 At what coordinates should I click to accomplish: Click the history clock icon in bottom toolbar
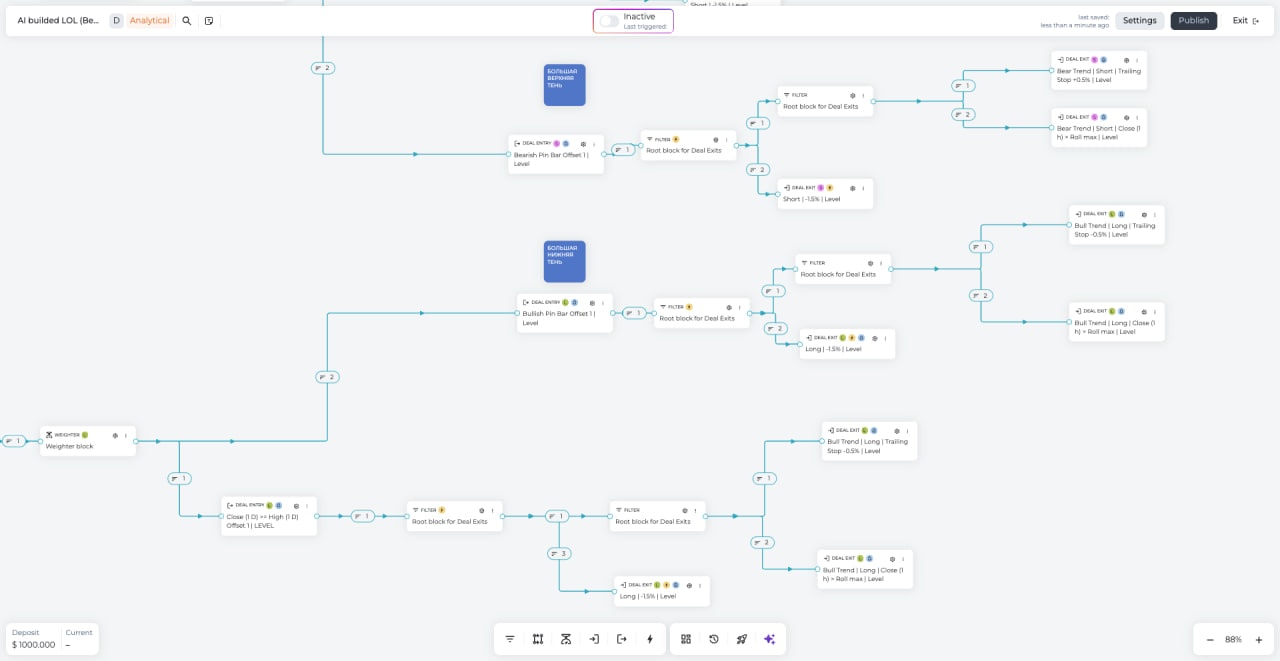(x=713, y=638)
